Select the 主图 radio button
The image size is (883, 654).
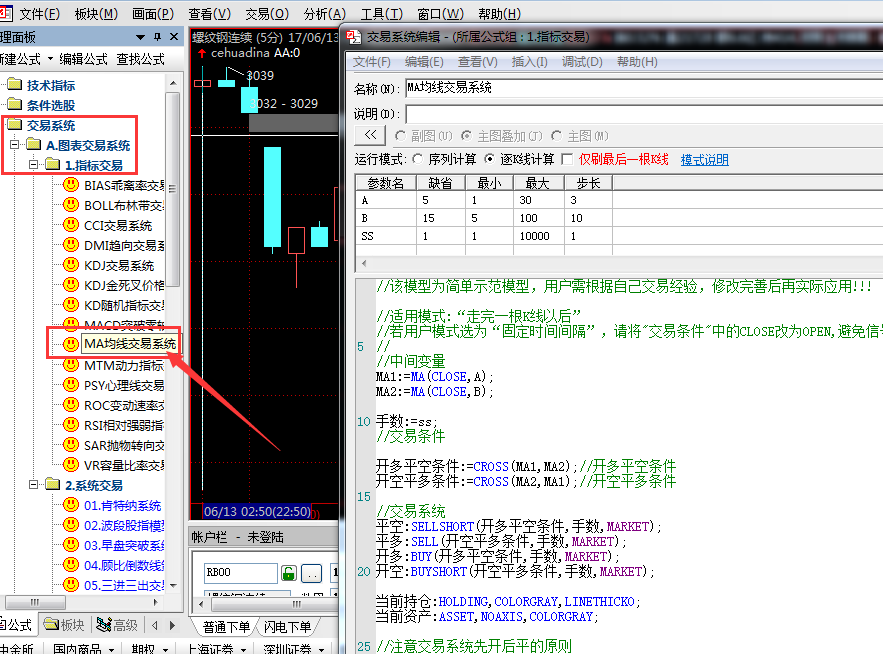(557, 136)
